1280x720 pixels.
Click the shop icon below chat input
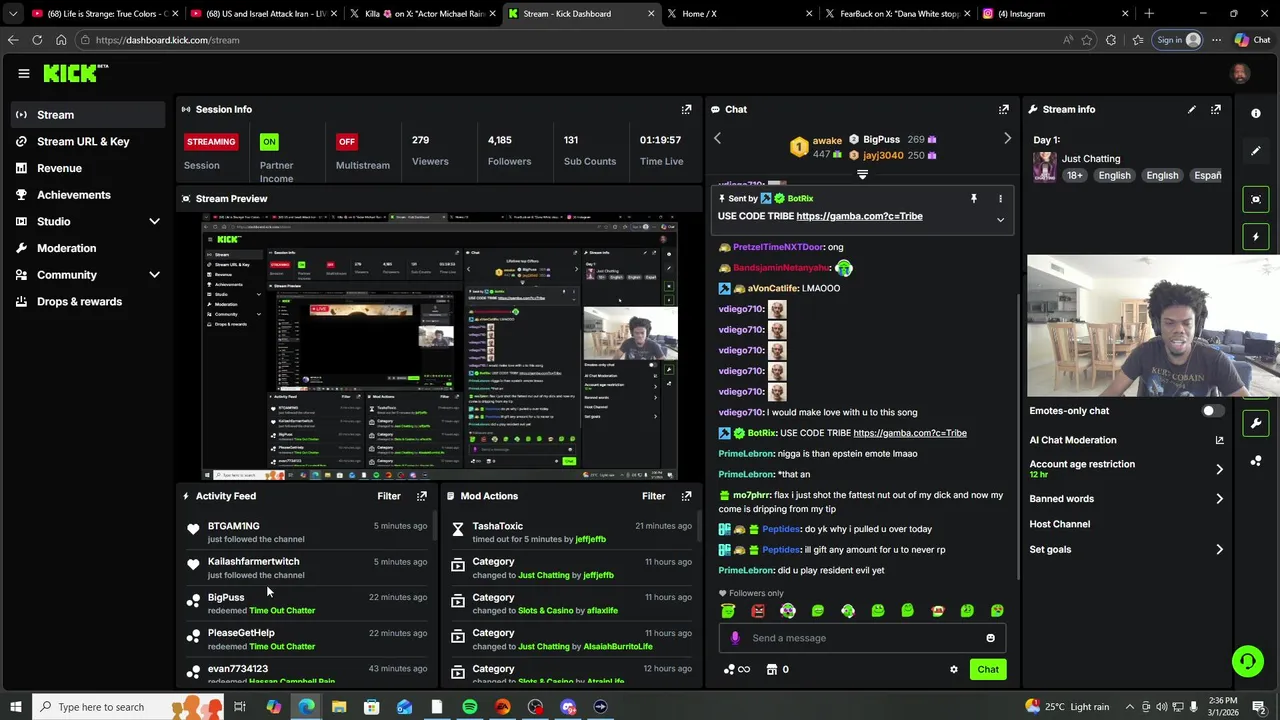point(771,670)
